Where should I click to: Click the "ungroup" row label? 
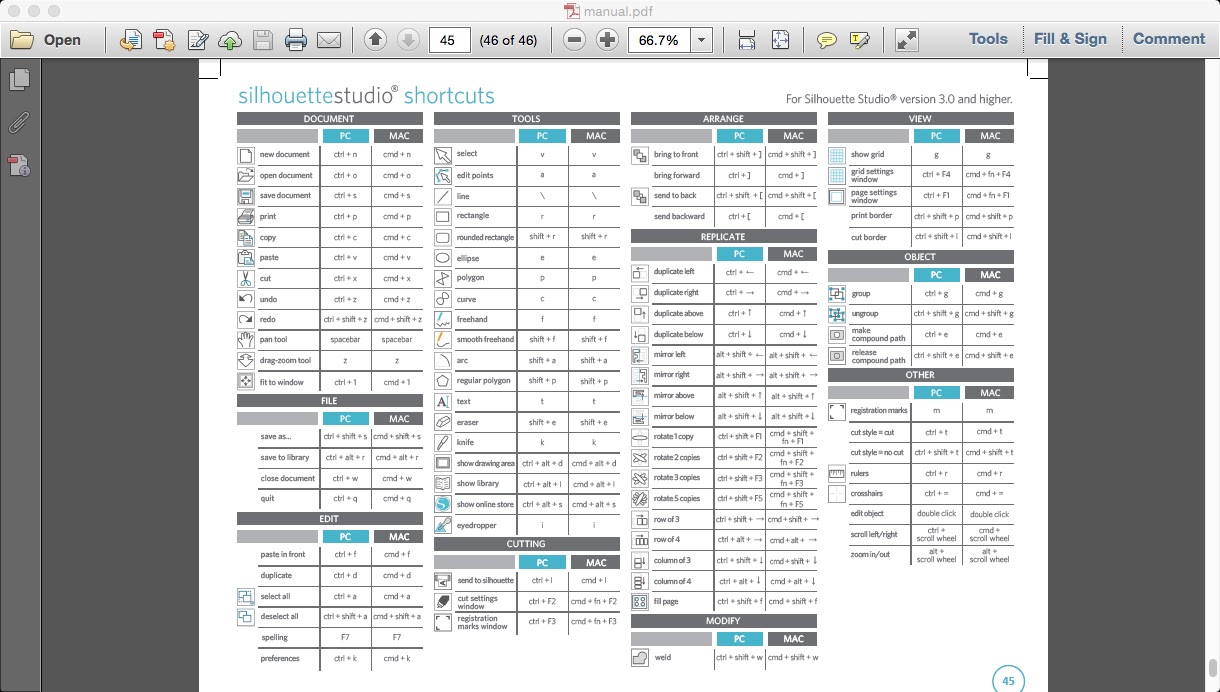[x=863, y=314]
